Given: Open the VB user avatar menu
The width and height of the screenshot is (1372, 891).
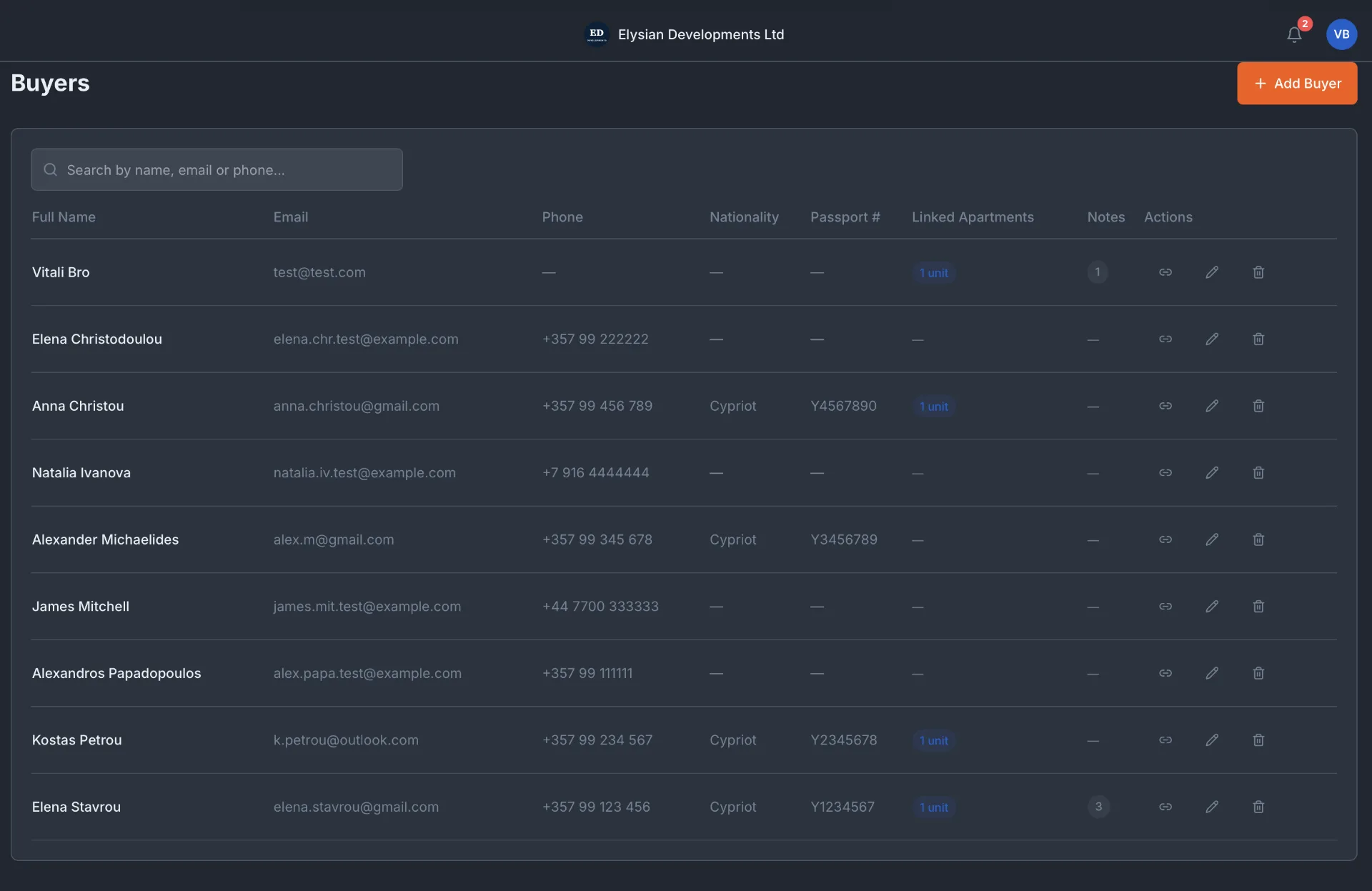Looking at the screenshot, I should [x=1341, y=34].
